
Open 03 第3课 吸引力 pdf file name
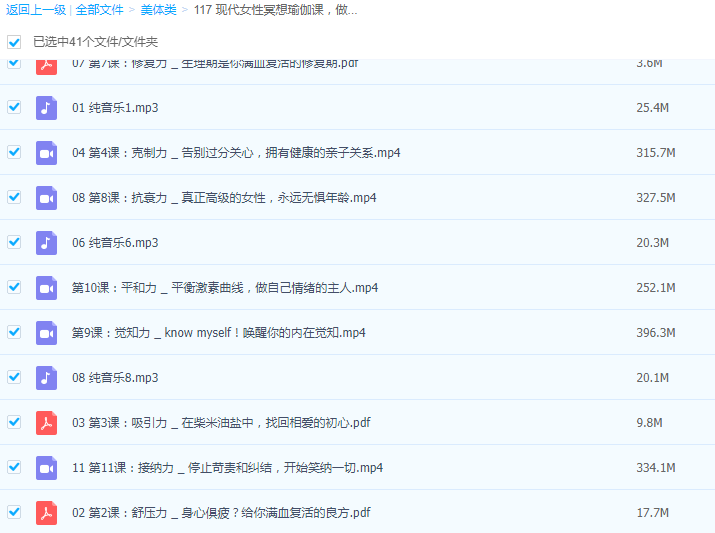click(221, 423)
